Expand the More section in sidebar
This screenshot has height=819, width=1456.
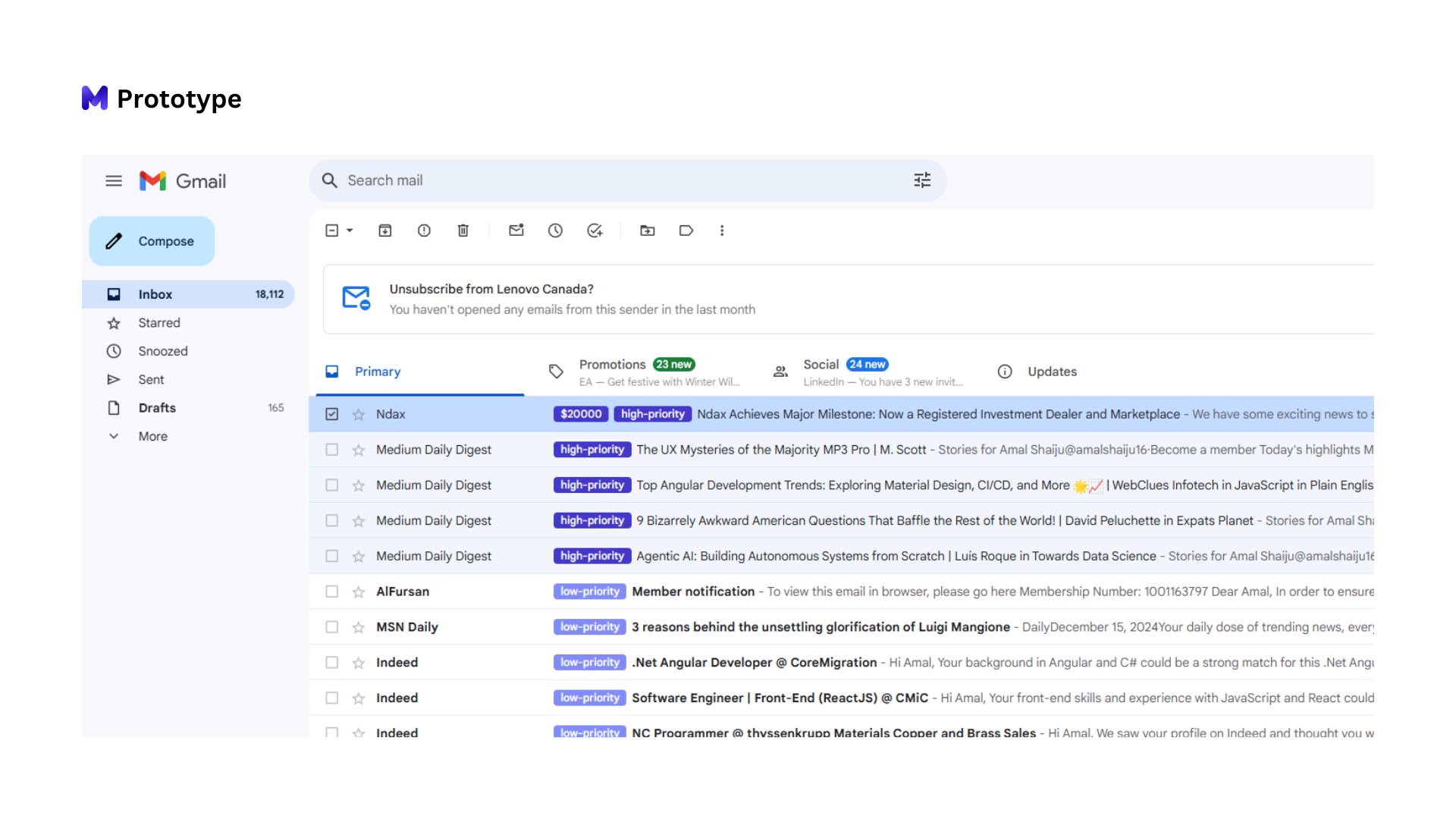click(152, 436)
